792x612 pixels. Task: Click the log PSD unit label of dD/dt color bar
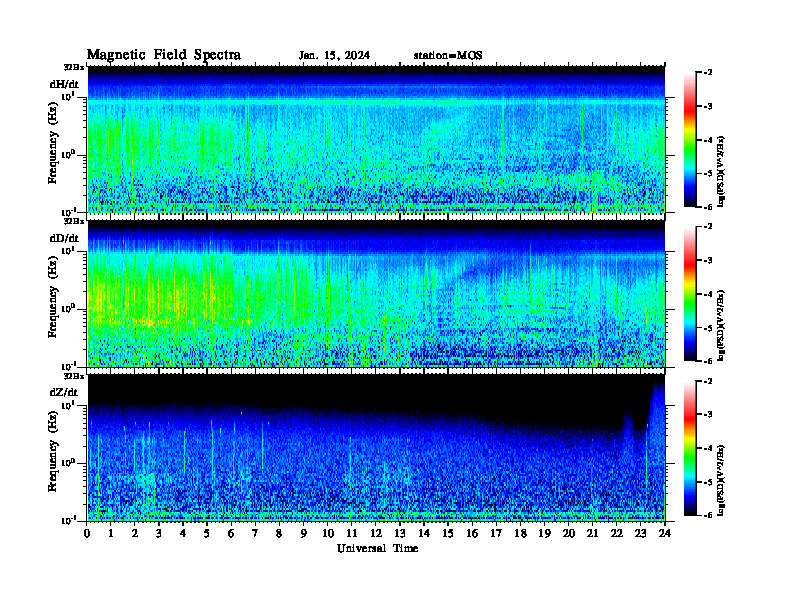click(721, 325)
